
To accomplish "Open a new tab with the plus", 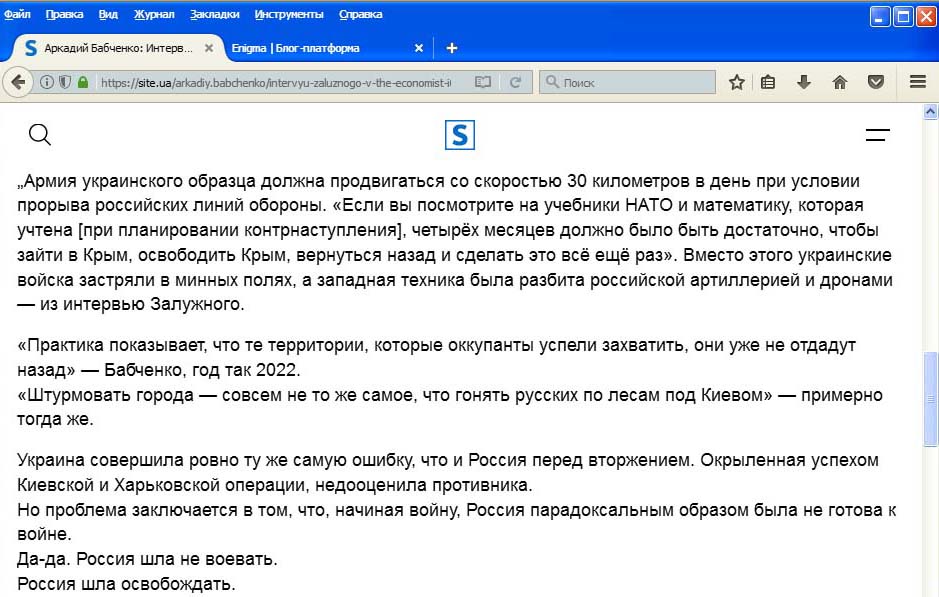I will [452, 48].
